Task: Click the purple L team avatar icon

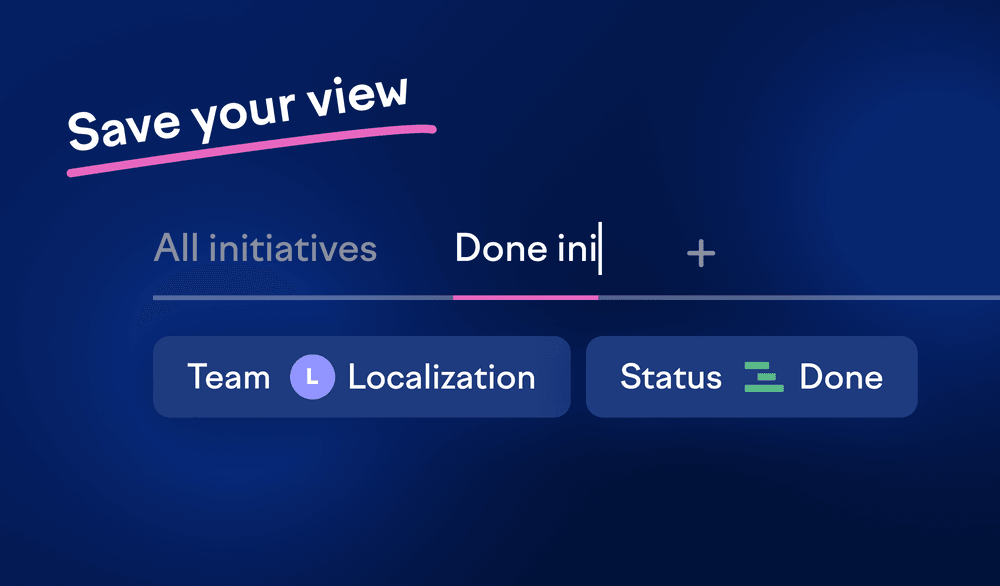Action: (x=312, y=377)
